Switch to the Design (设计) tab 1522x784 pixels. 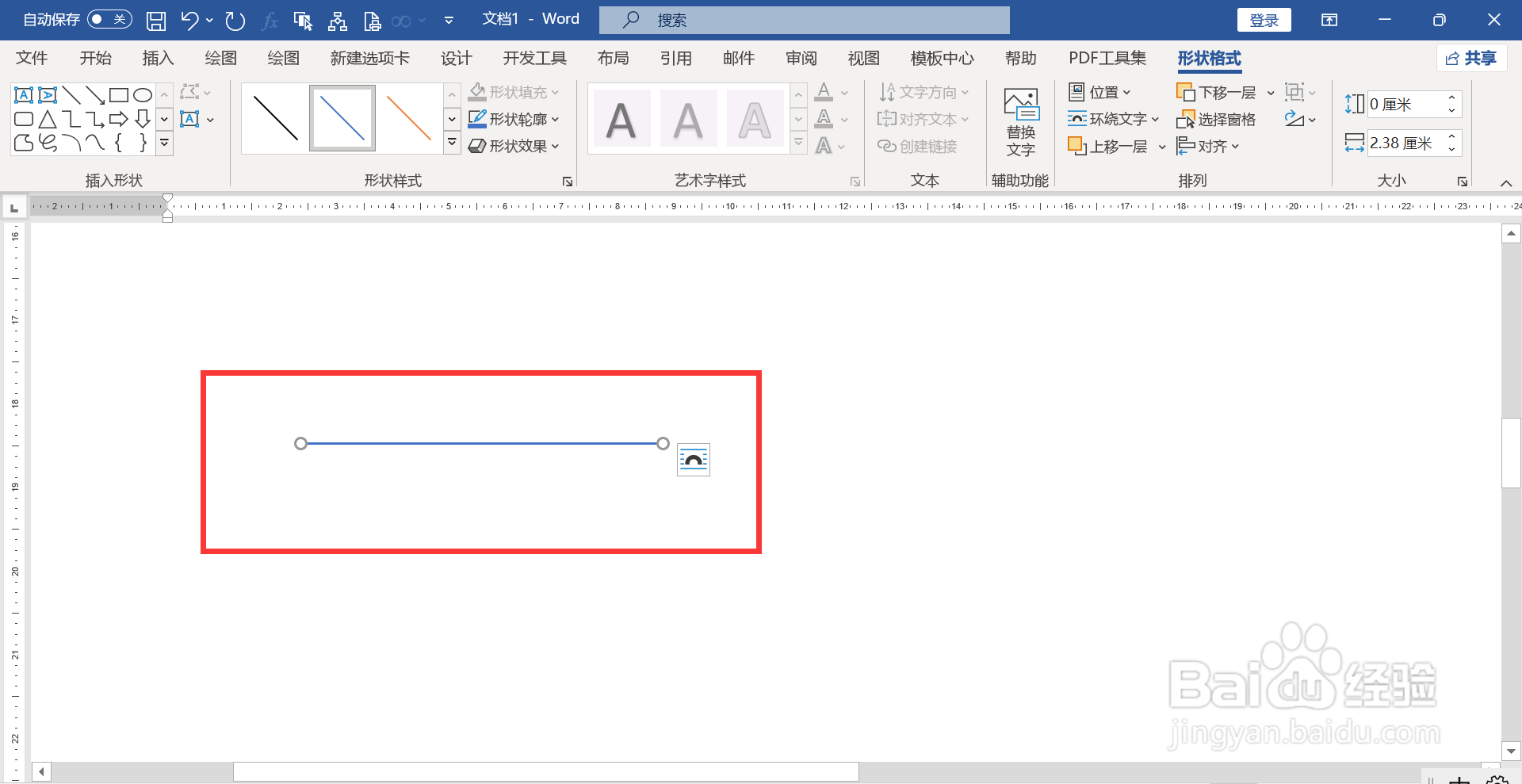coord(457,58)
